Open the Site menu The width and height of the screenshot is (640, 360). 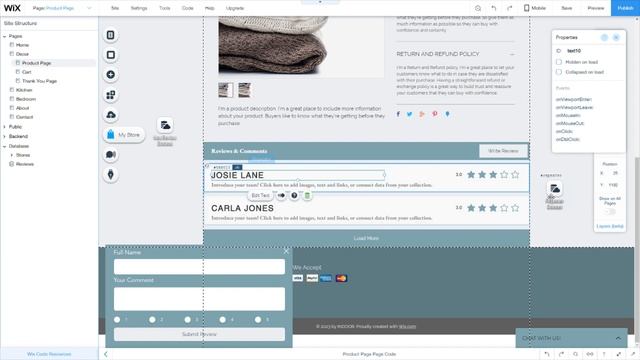coord(115,8)
